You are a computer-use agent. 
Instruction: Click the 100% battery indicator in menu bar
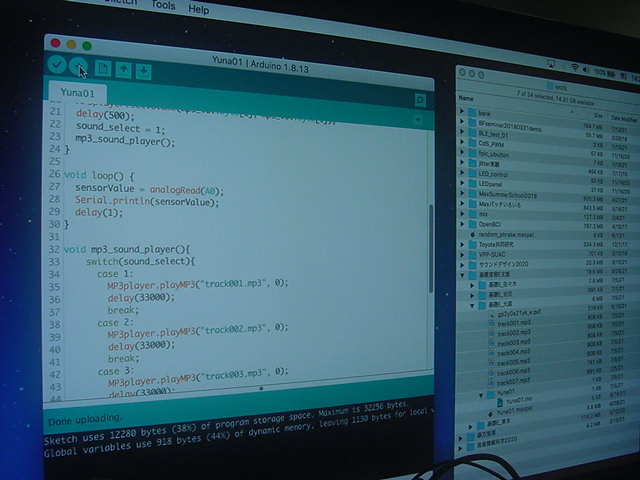[604, 73]
